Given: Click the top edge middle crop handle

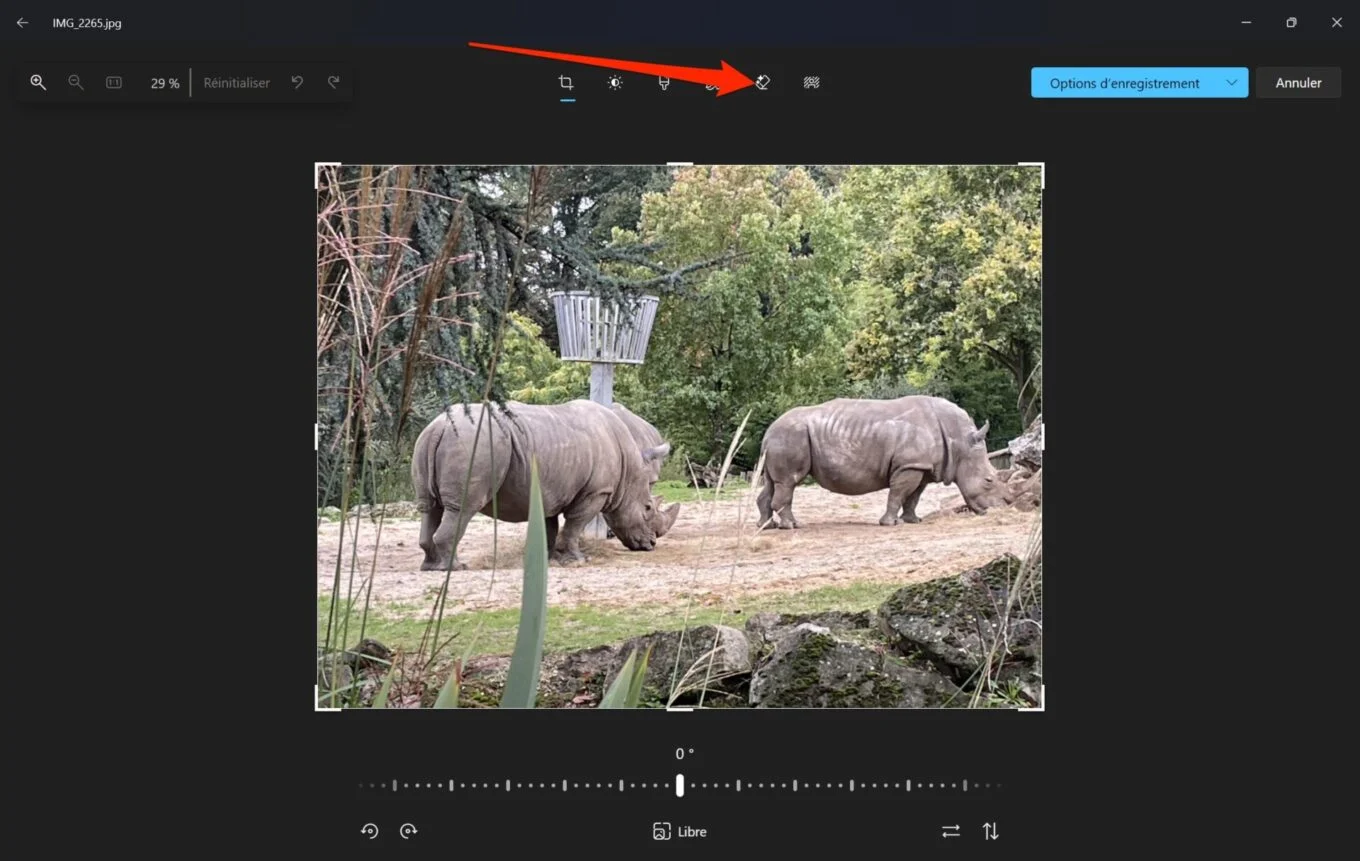Looking at the screenshot, I should pyautogui.click(x=680, y=164).
